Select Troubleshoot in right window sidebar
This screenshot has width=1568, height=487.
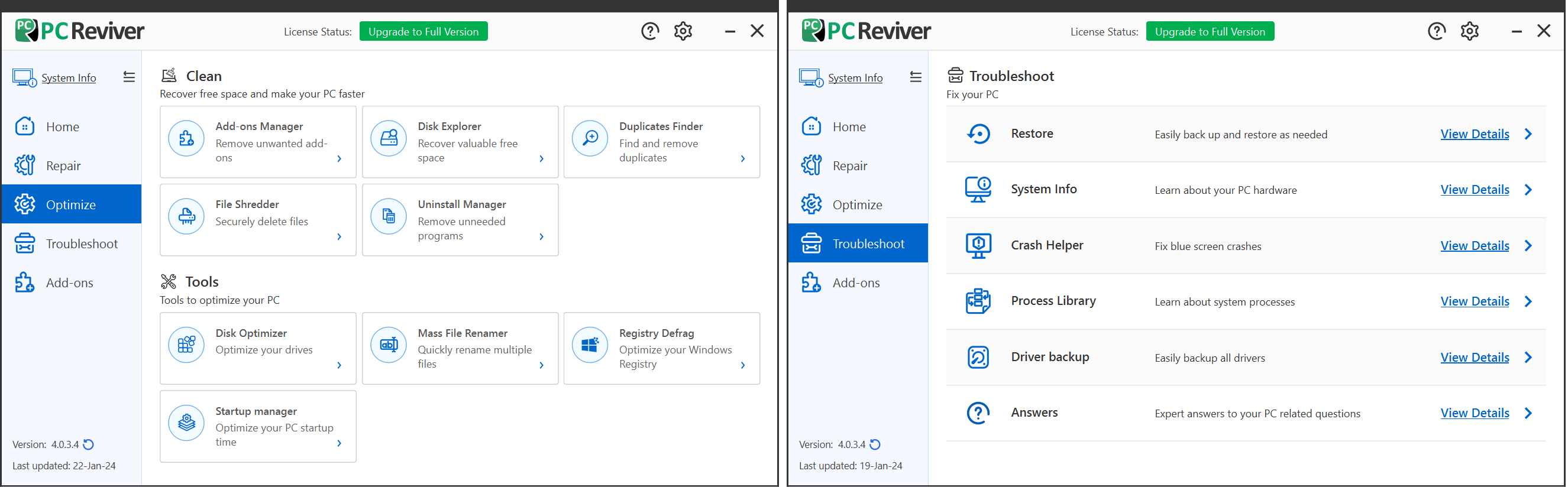tap(858, 243)
